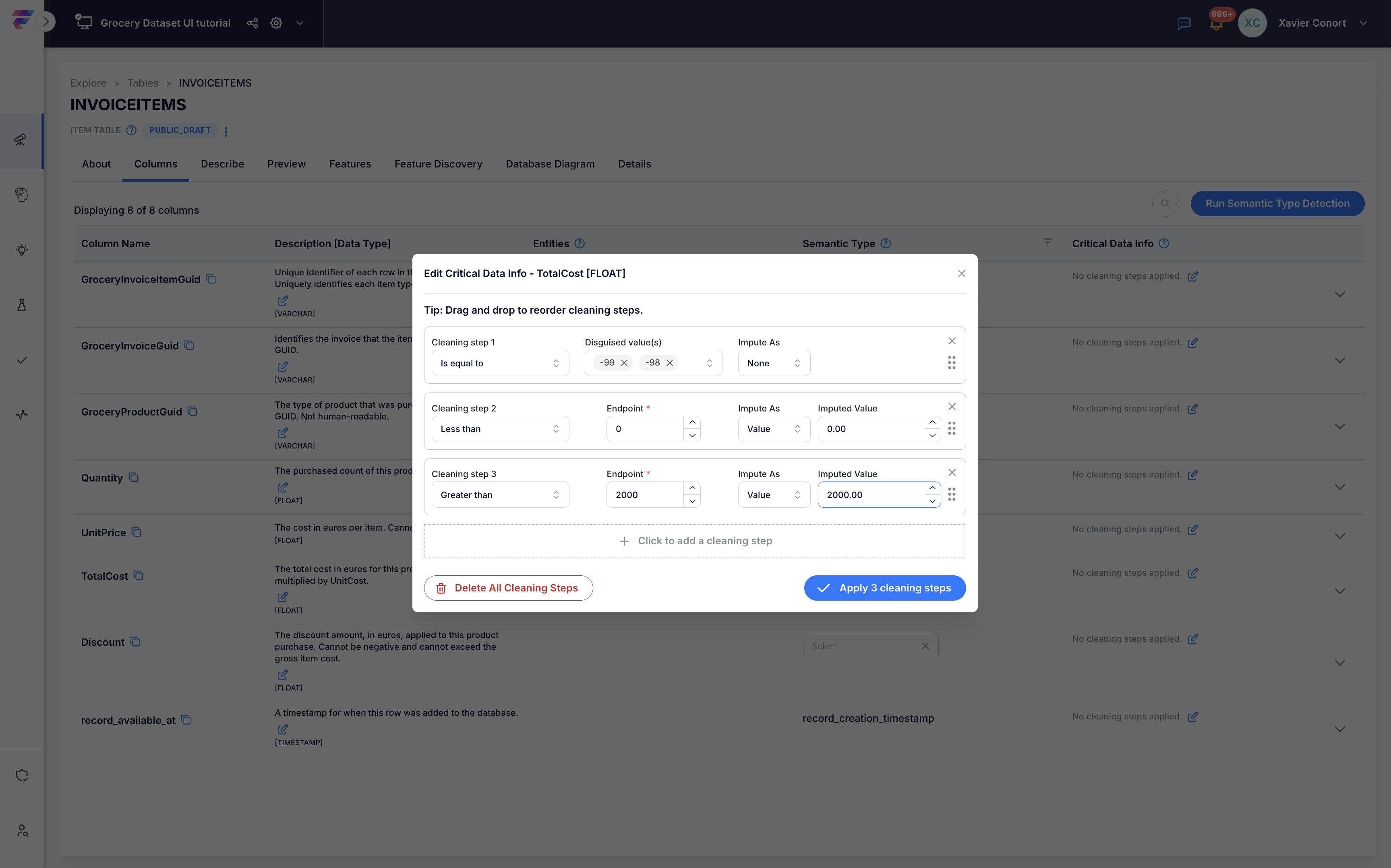Delete cleaning step 1 with its X
Screen dimensions: 1391x868
952,341
